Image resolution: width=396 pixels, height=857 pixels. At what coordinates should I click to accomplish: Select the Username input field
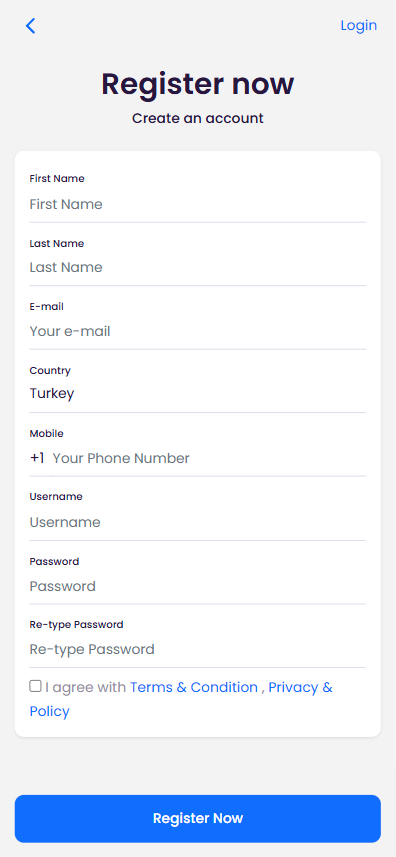(x=198, y=523)
